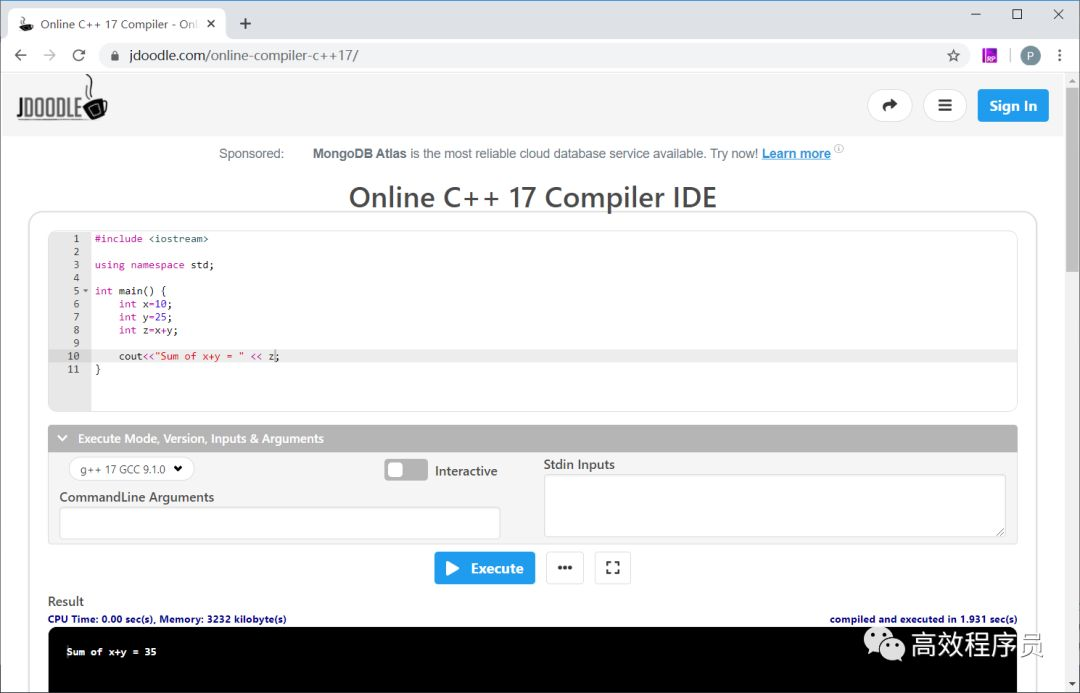
Task: Click the browser forward arrow
Action: [50, 55]
